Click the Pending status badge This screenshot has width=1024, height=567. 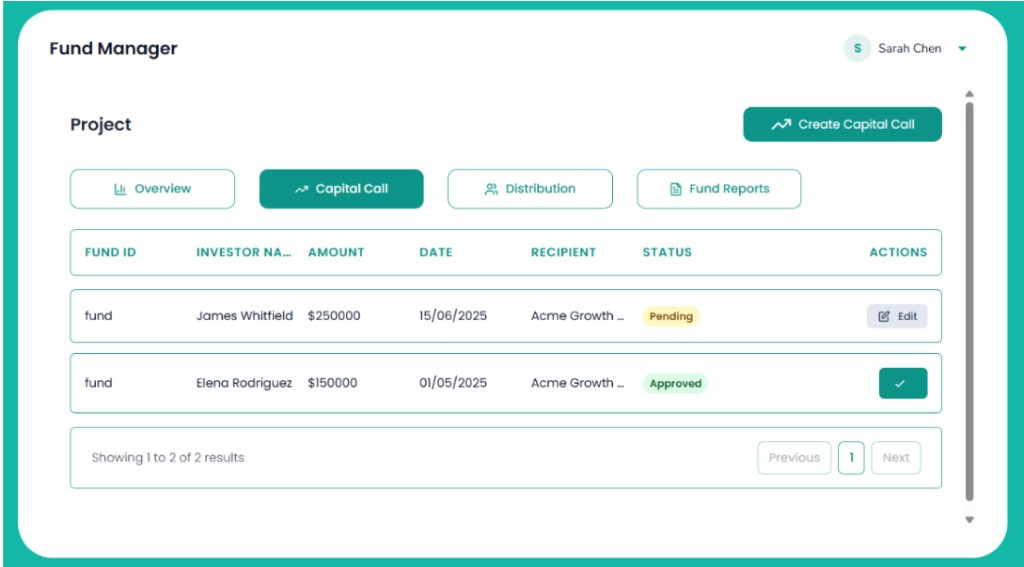(671, 316)
